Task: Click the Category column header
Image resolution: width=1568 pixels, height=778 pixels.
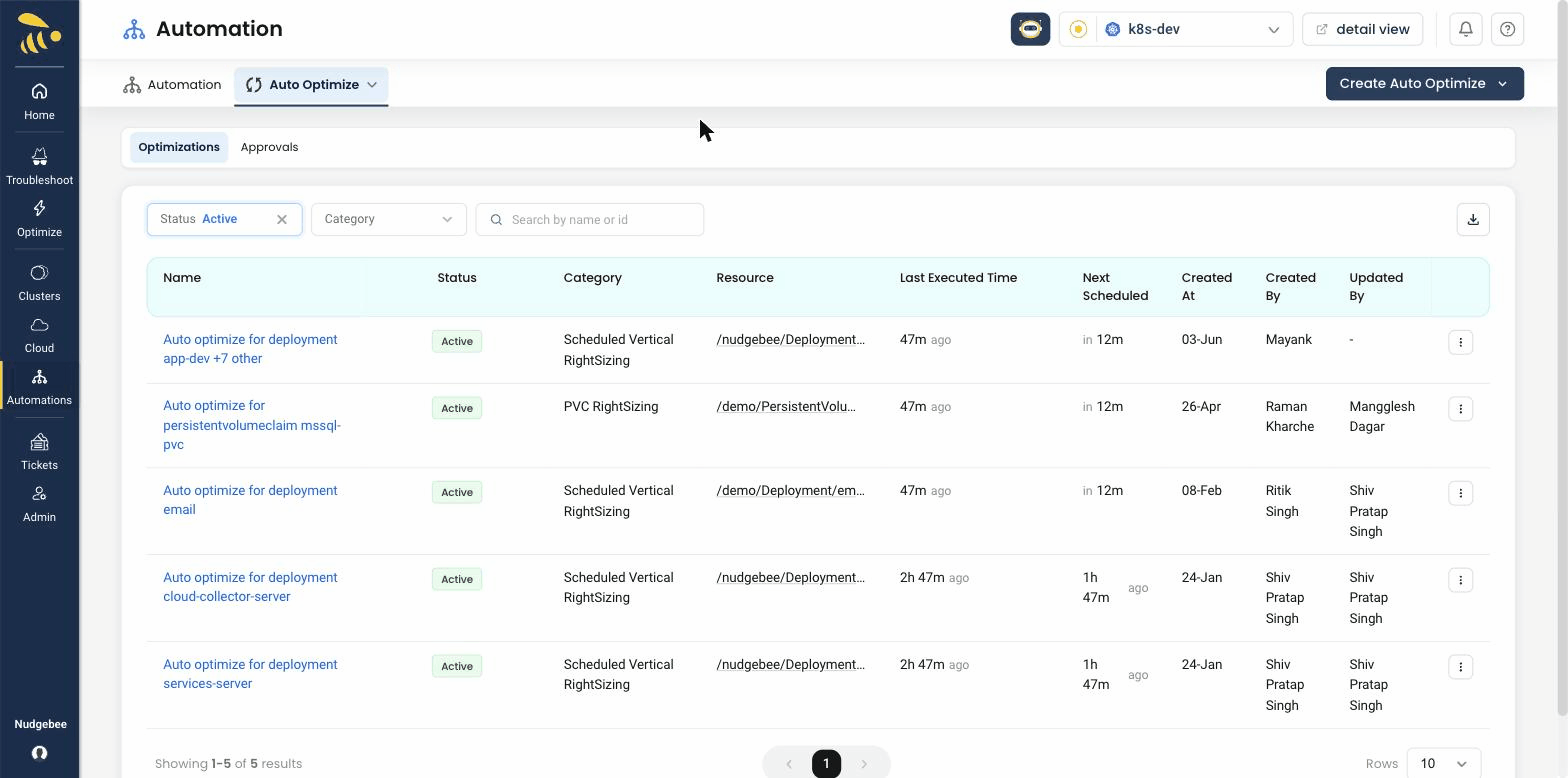Action: tap(592, 278)
